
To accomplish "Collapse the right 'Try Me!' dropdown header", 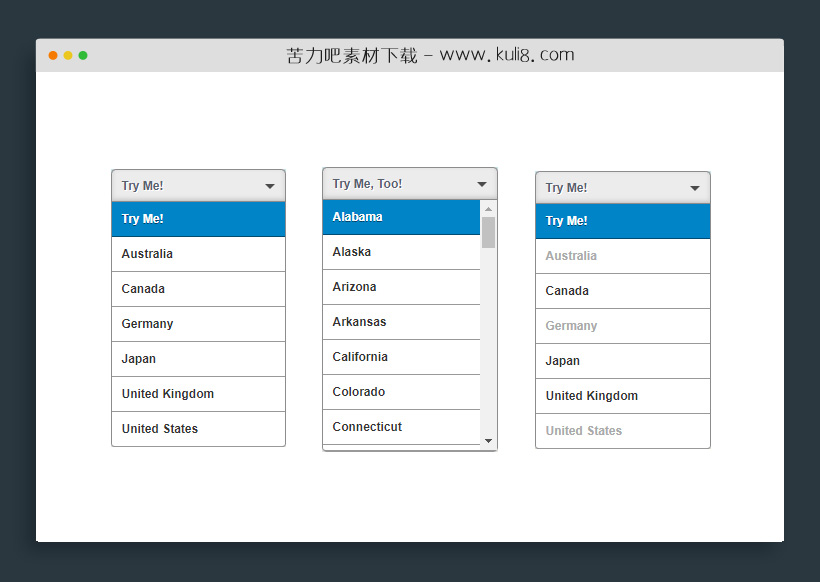I will (612, 188).
